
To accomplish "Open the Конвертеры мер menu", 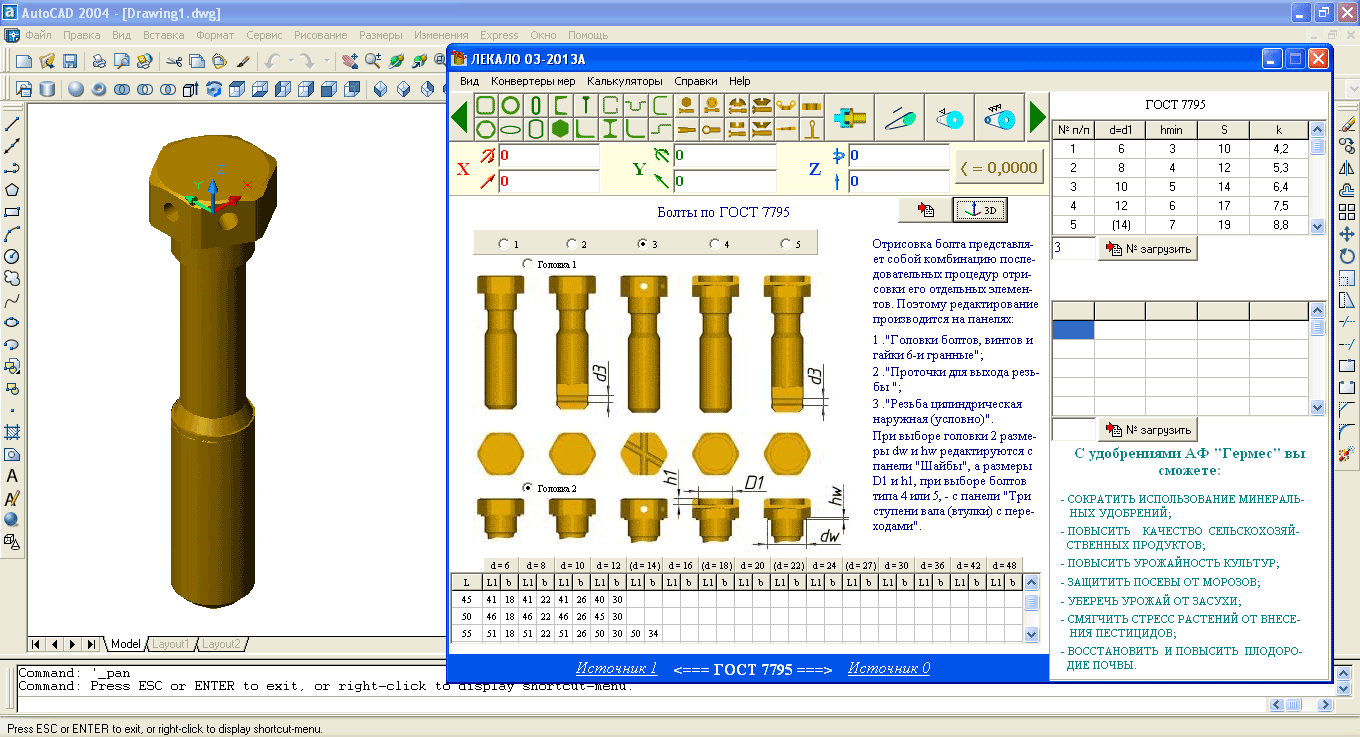I will click(x=533, y=81).
